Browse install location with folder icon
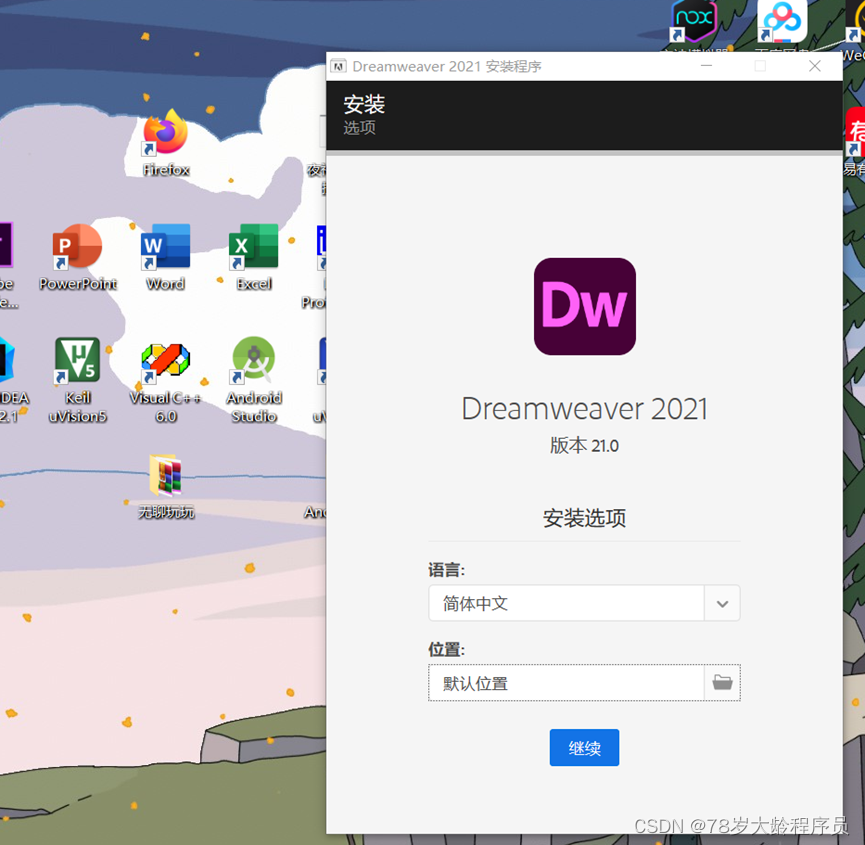865x845 pixels. tap(722, 683)
